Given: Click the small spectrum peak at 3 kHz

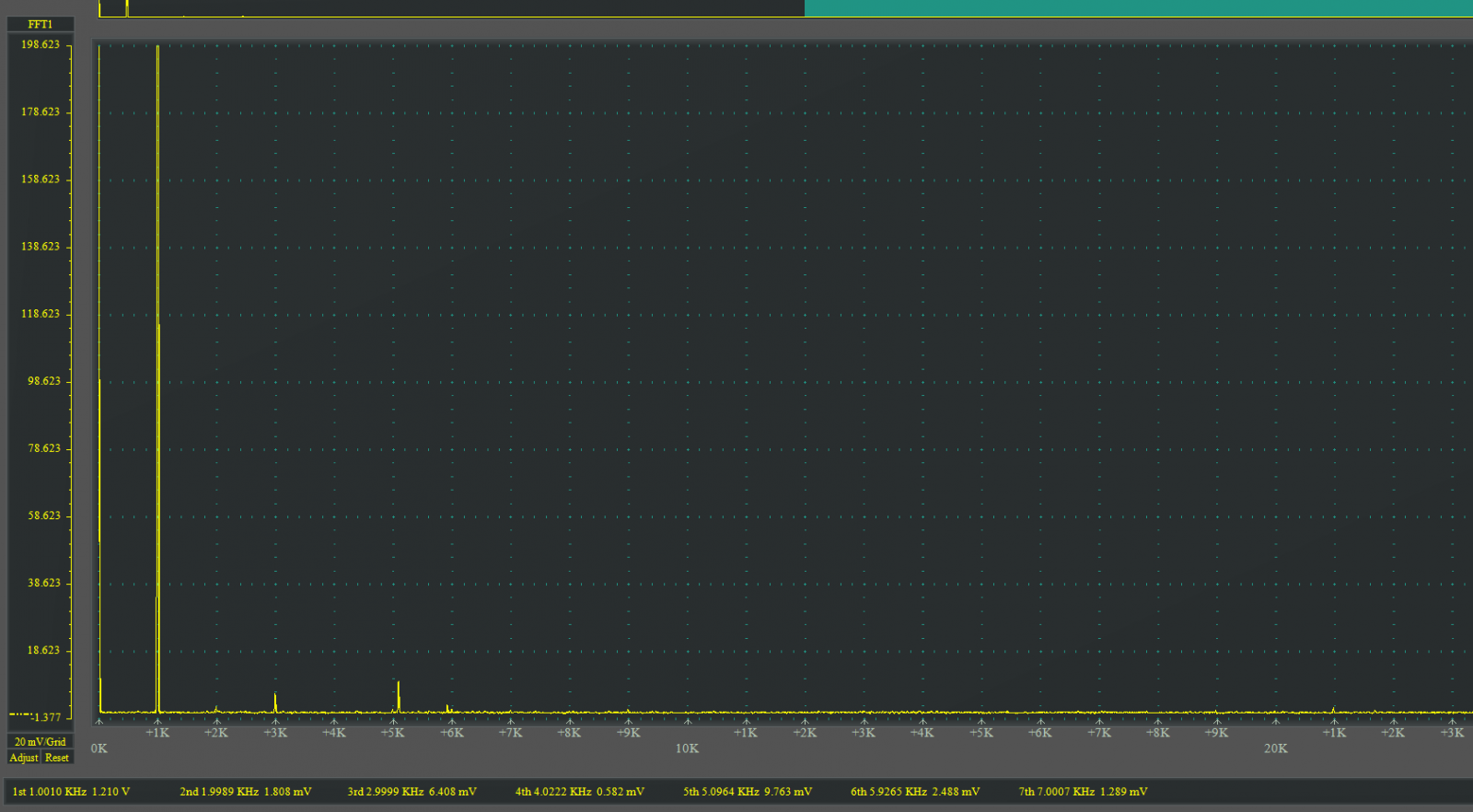Looking at the screenshot, I should 275,702.
